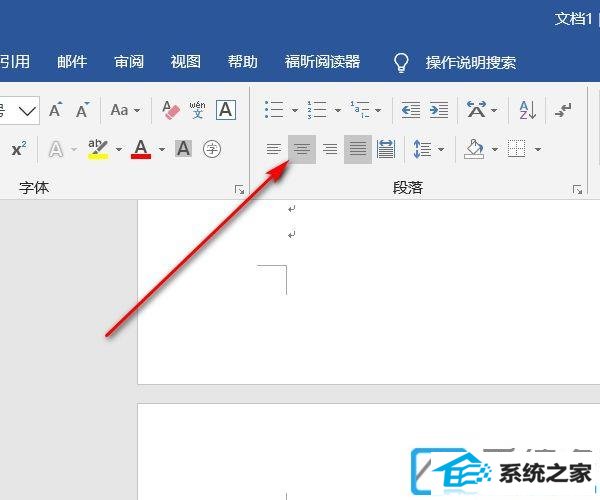Viewport: 600px width, 500px height.
Task: Insert enclosed character with circled 字 icon
Action: (212, 149)
